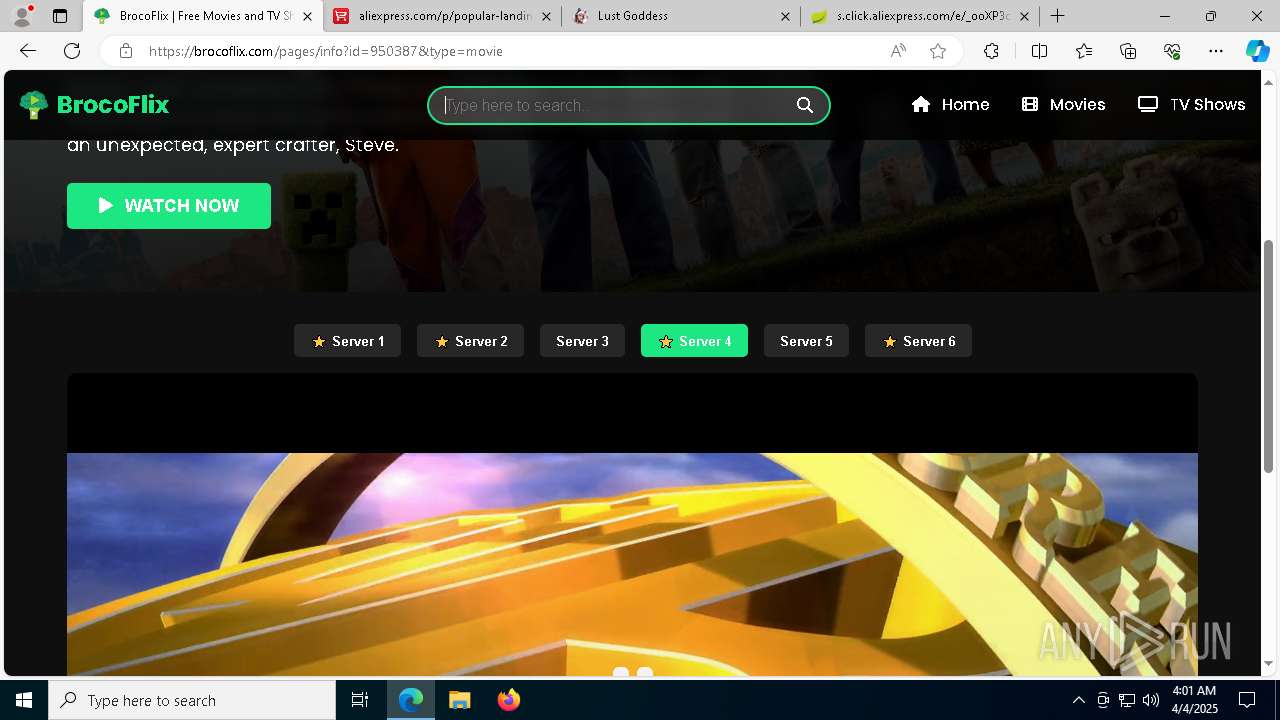Open the Collections icon

tap(1128, 51)
